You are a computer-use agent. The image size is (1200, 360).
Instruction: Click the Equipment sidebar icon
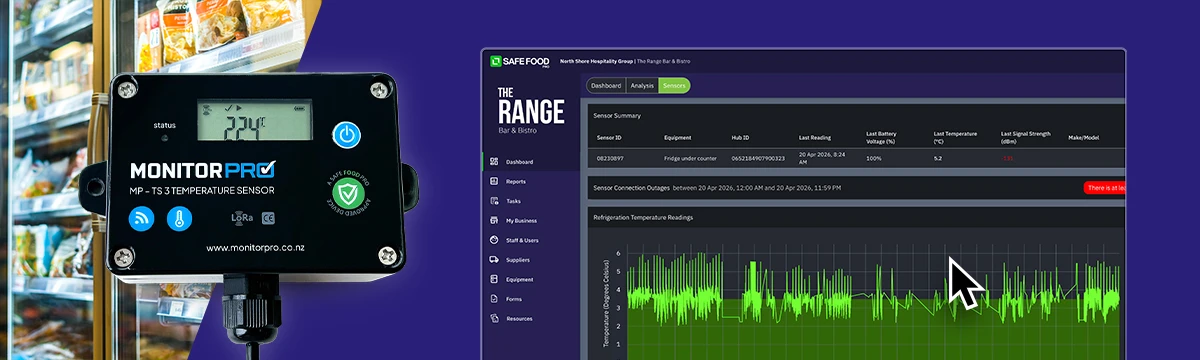pyautogui.click(x=494, y=279)
